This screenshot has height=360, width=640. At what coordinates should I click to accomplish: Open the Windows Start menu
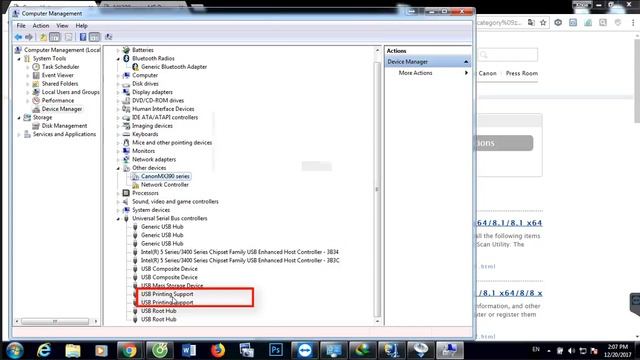click(15, 351)
